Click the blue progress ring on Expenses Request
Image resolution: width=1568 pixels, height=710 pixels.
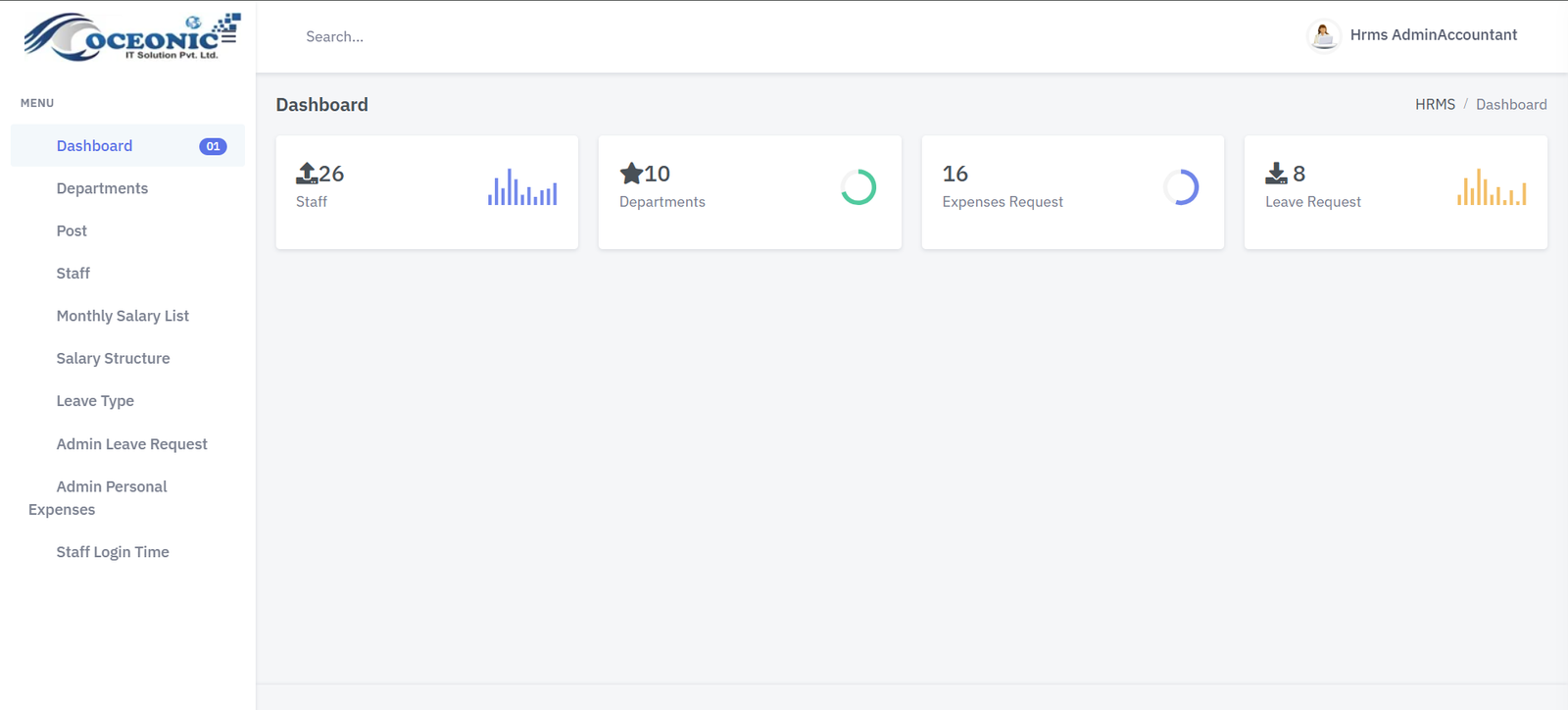(1181, 187)
